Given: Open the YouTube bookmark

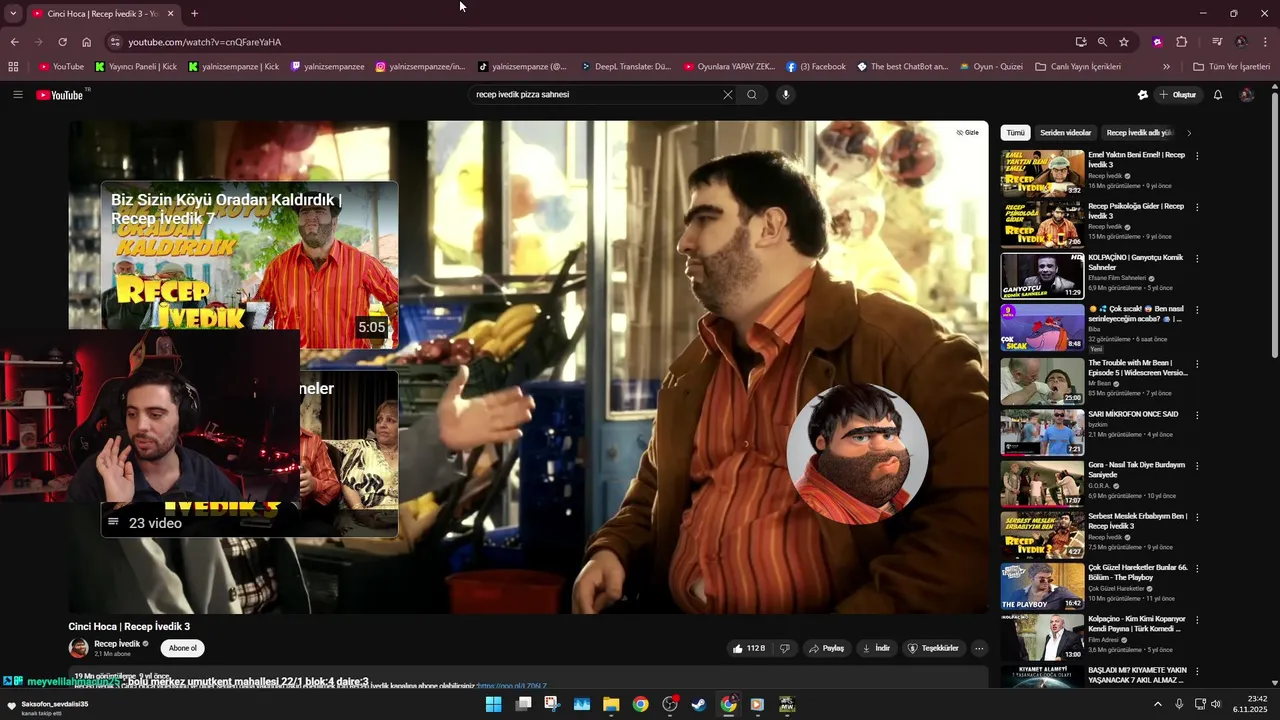Looking at the screenshot, I should click(x=61, y=67).
